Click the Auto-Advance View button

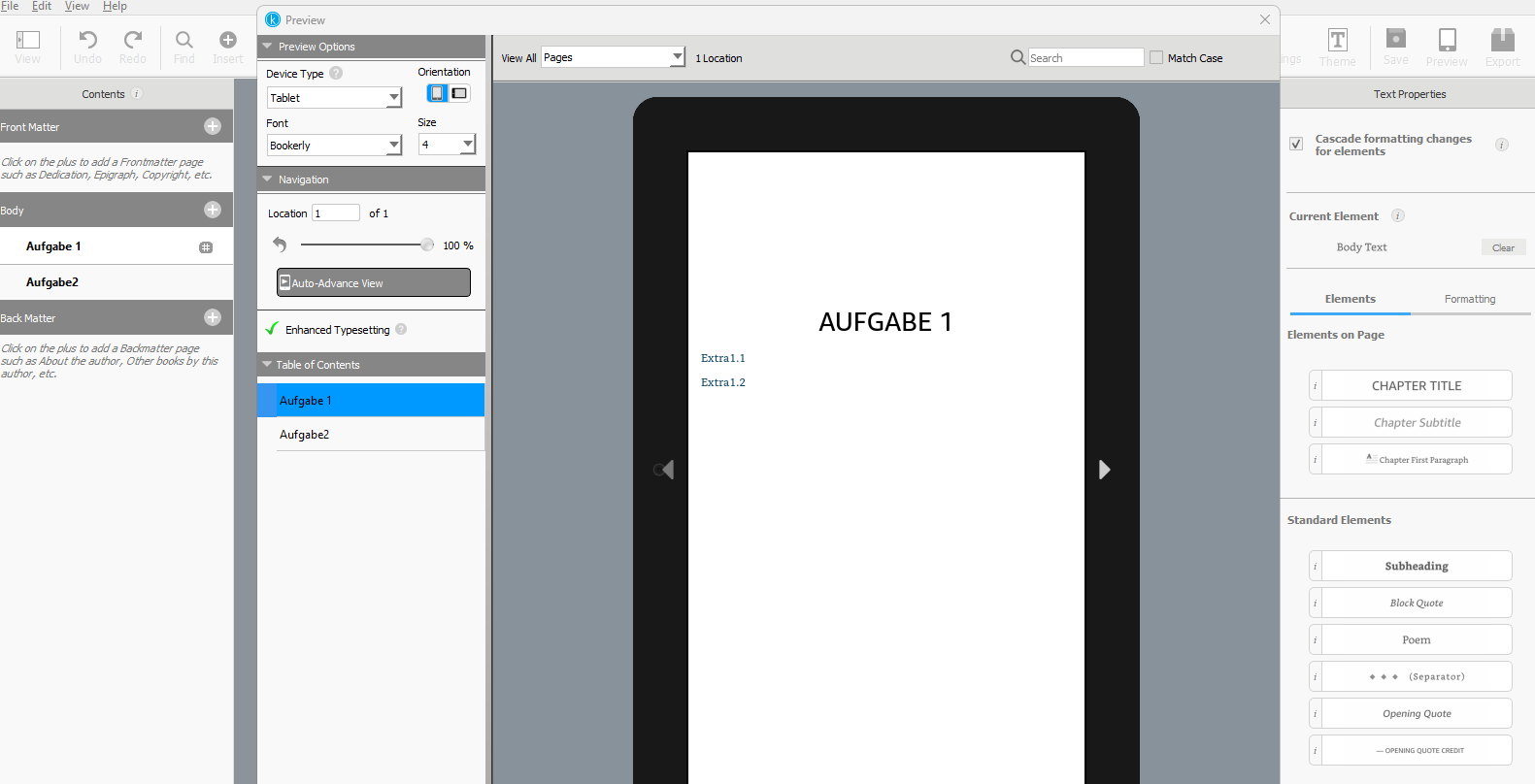[374, 282]
